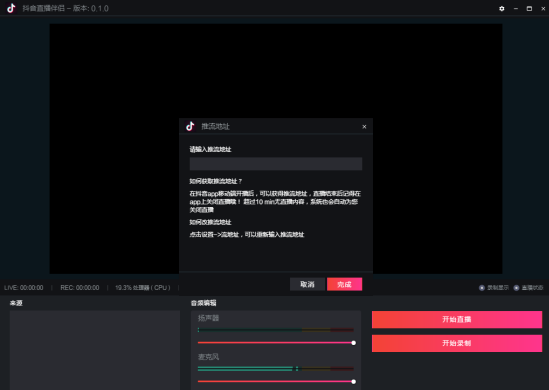Image resolution: width=549 pixels, height=390 pixels.
Task: Click the 来源 sources panel heading
Action: pyautogui.click(x=16, y=303)
